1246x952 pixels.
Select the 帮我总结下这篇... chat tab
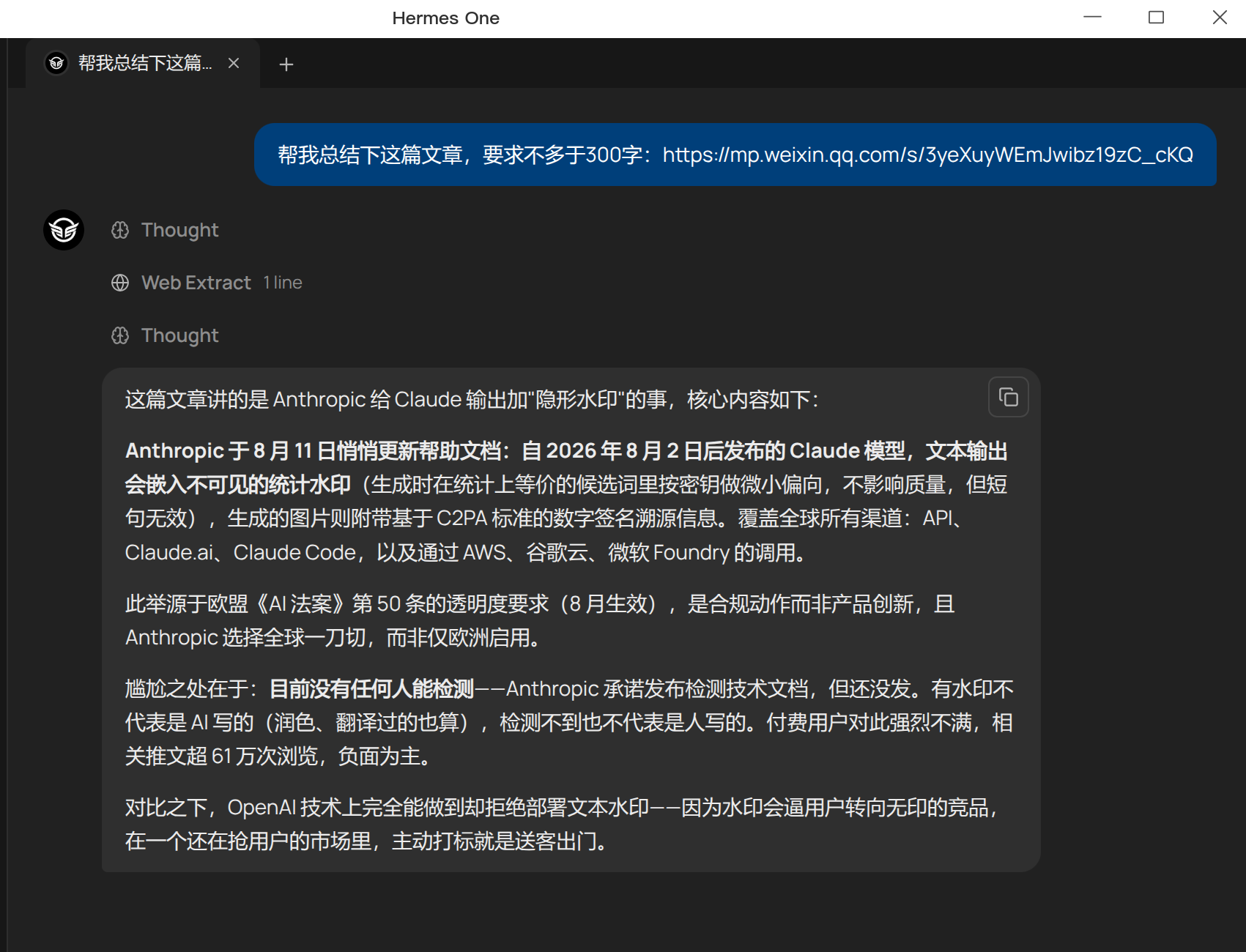(x=143, y=64)
